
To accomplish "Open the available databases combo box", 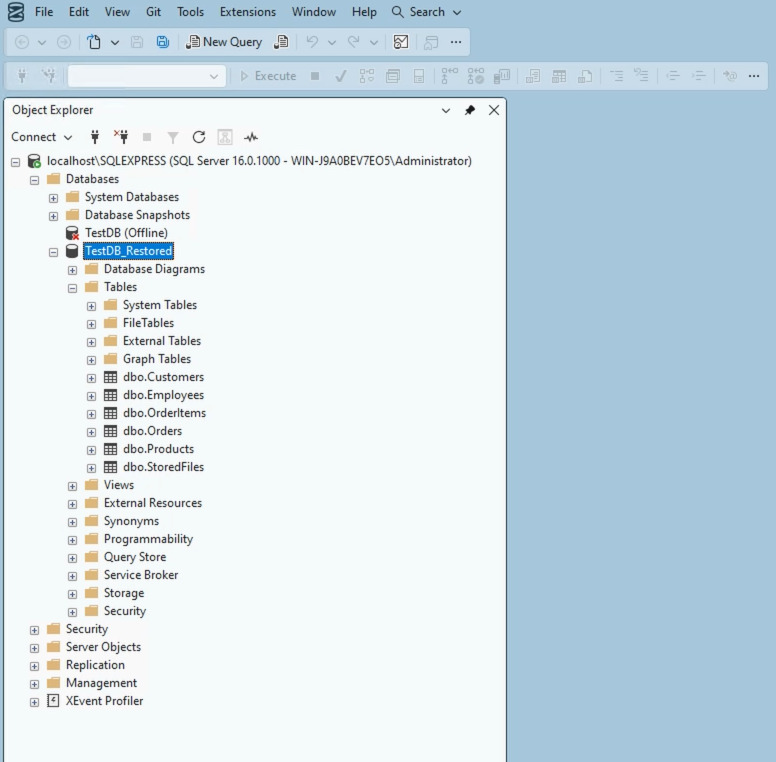I will point(147,76).
